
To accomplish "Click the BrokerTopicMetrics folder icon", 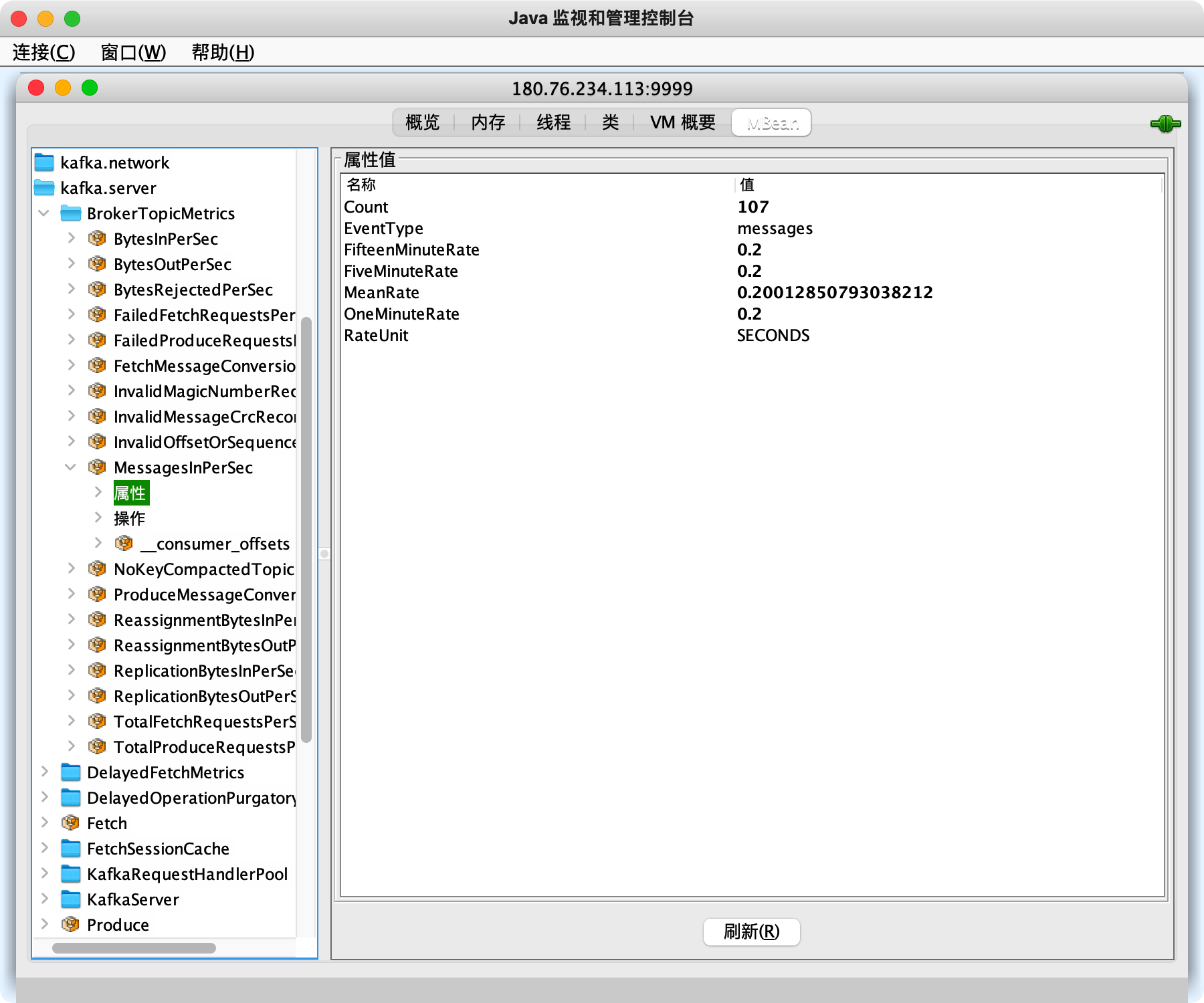I will coord(71,213).
